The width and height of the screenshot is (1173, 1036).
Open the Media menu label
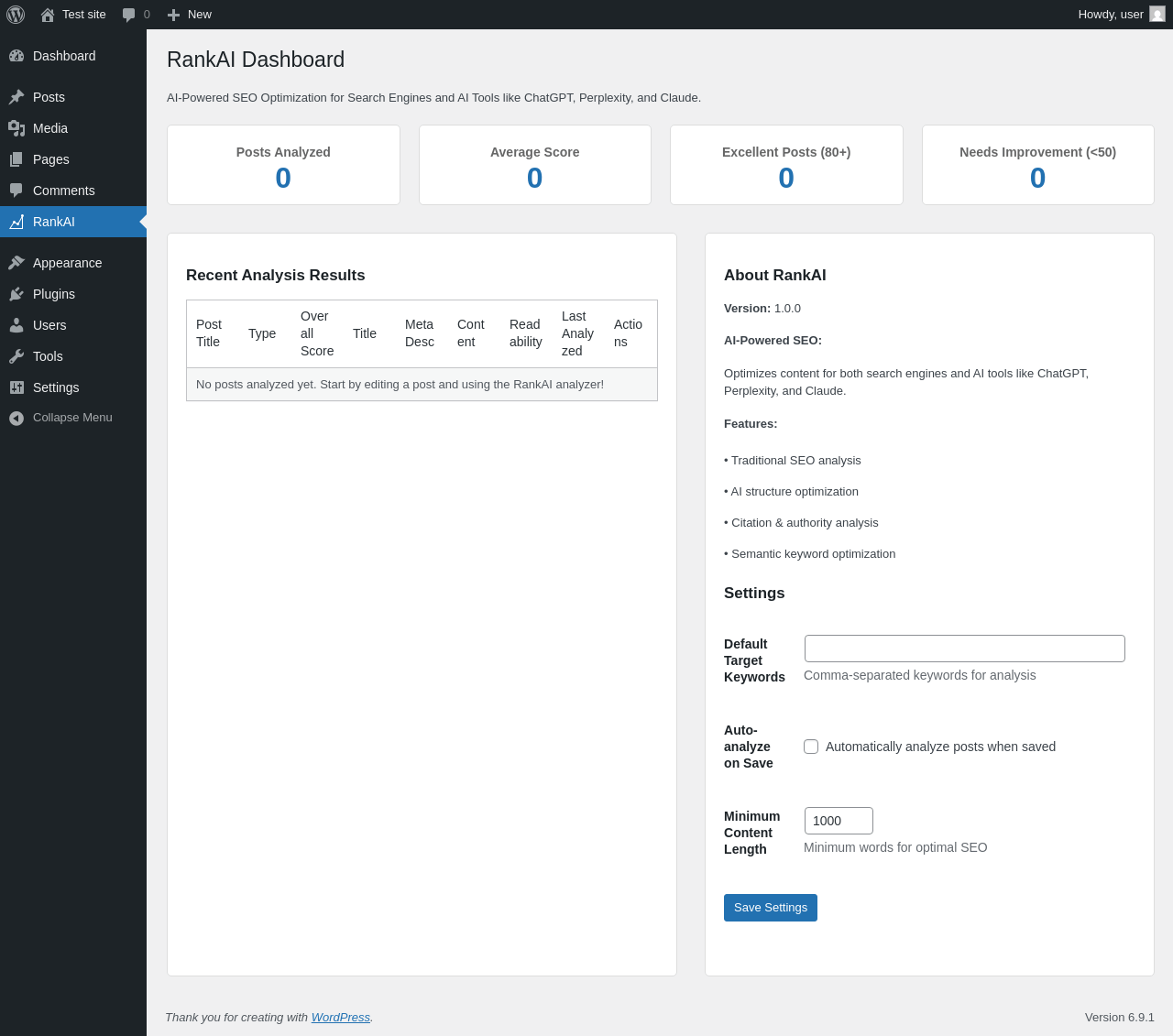click(x=50, y=128)
